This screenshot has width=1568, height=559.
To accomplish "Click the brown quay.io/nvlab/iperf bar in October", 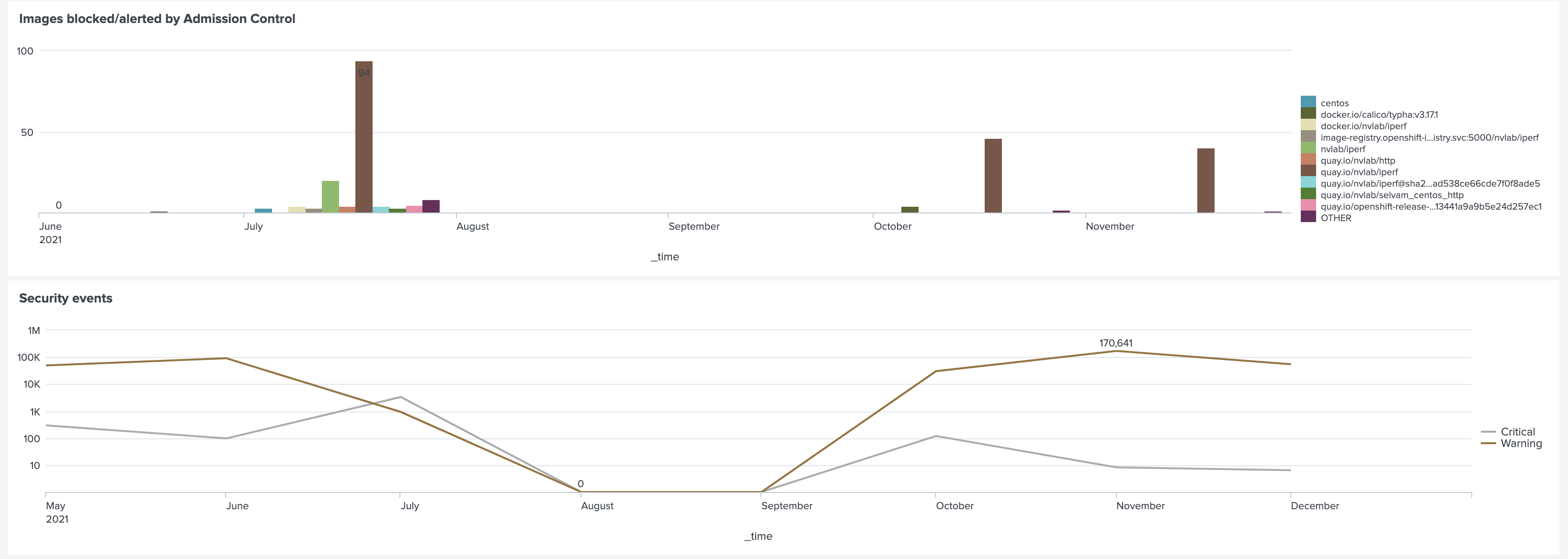I will pos(993,176).
